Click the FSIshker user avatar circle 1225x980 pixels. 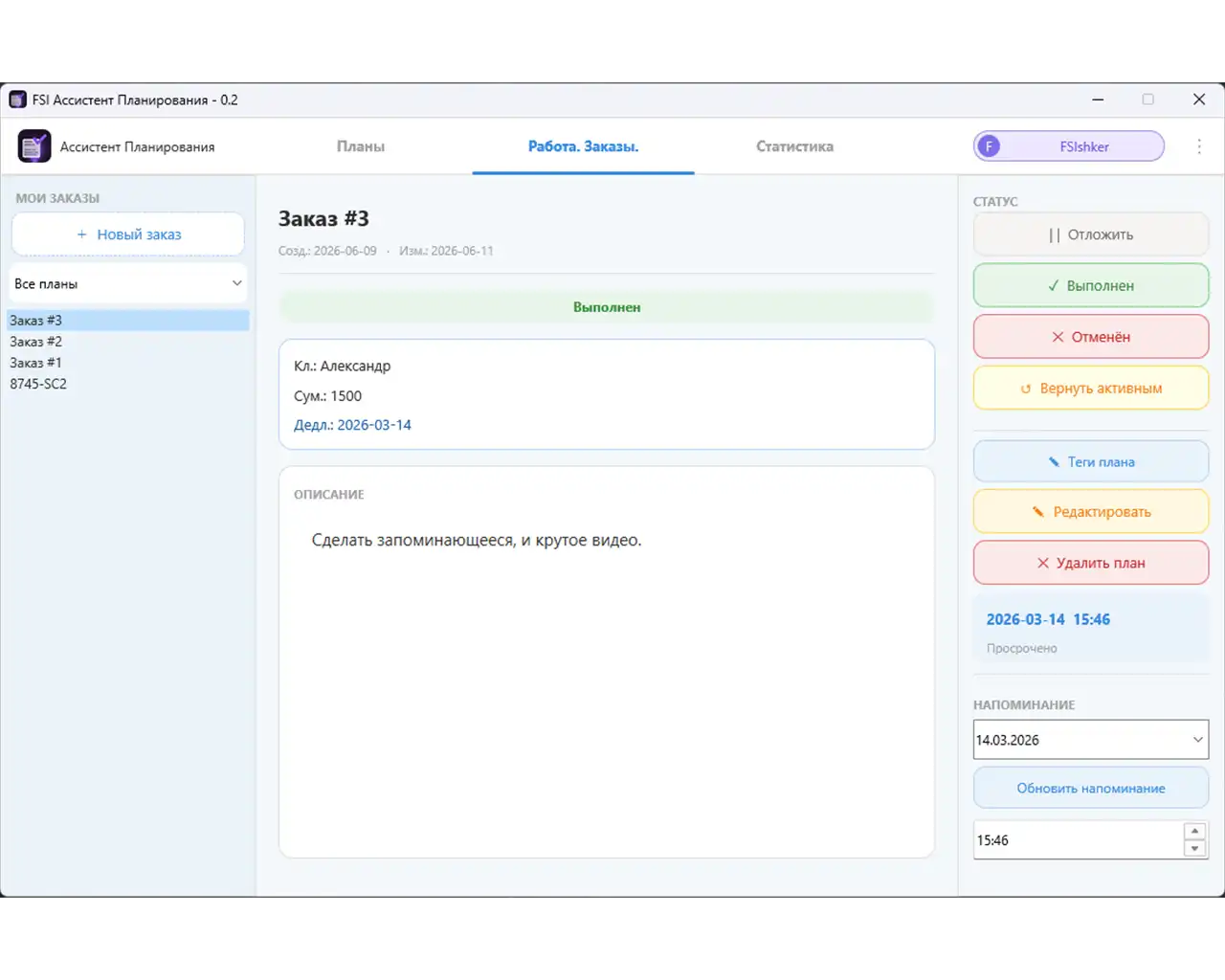989,146
